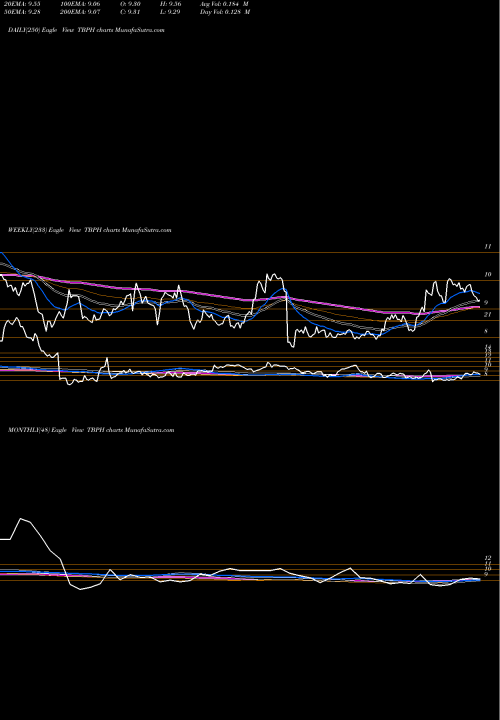Click the 8 price label on weekly chart axis
This screenshot has width=500, height=720.
coord(486,331)
